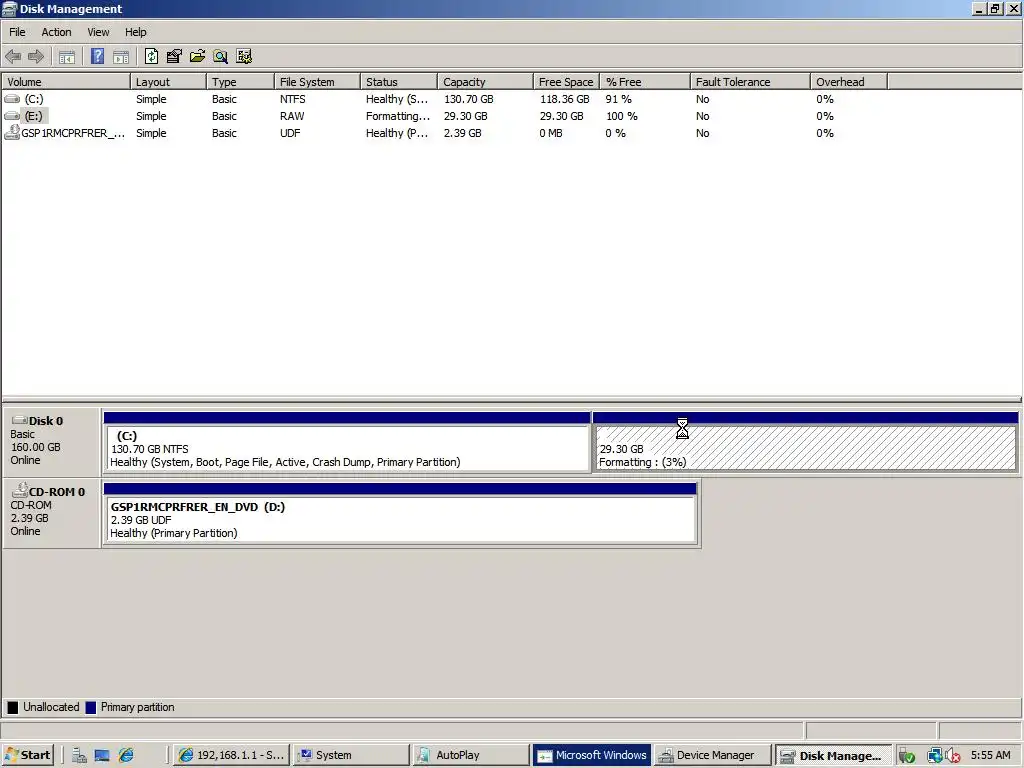
Task: Open the Properties toolbar icon
Action: (x=174, y=57)
